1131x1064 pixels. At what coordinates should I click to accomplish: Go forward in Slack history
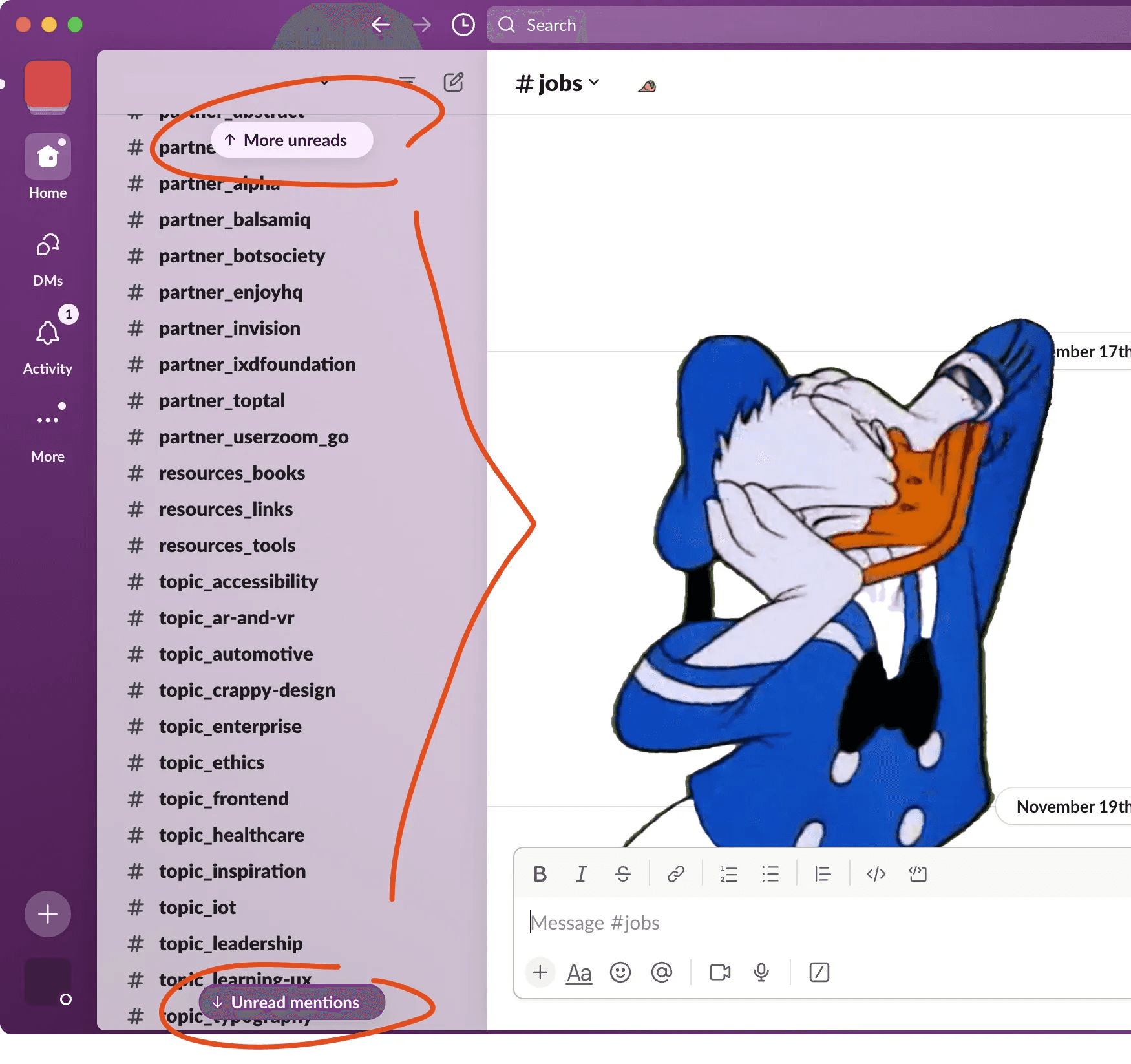click(x=422, y=25)
